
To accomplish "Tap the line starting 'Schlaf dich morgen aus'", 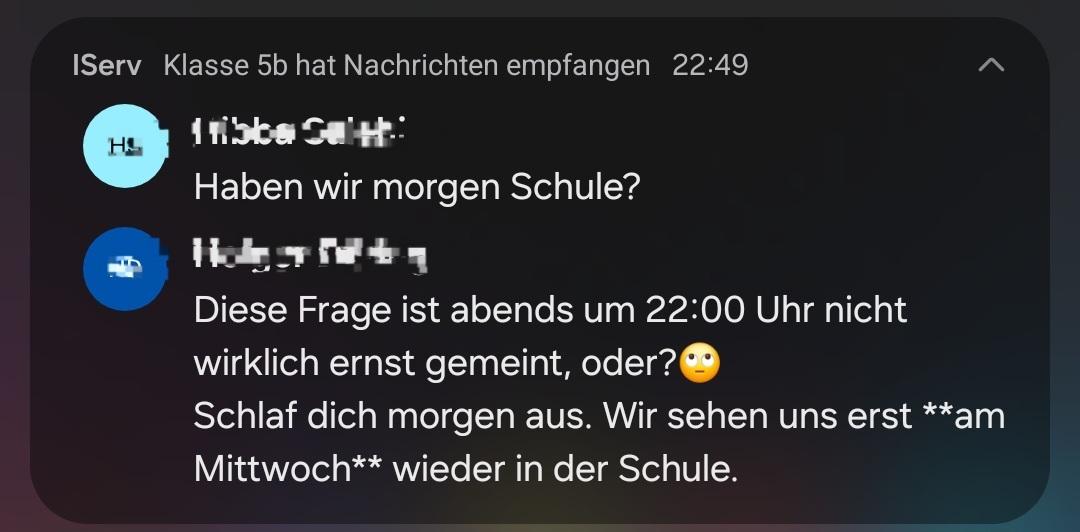I will (599, 417).
